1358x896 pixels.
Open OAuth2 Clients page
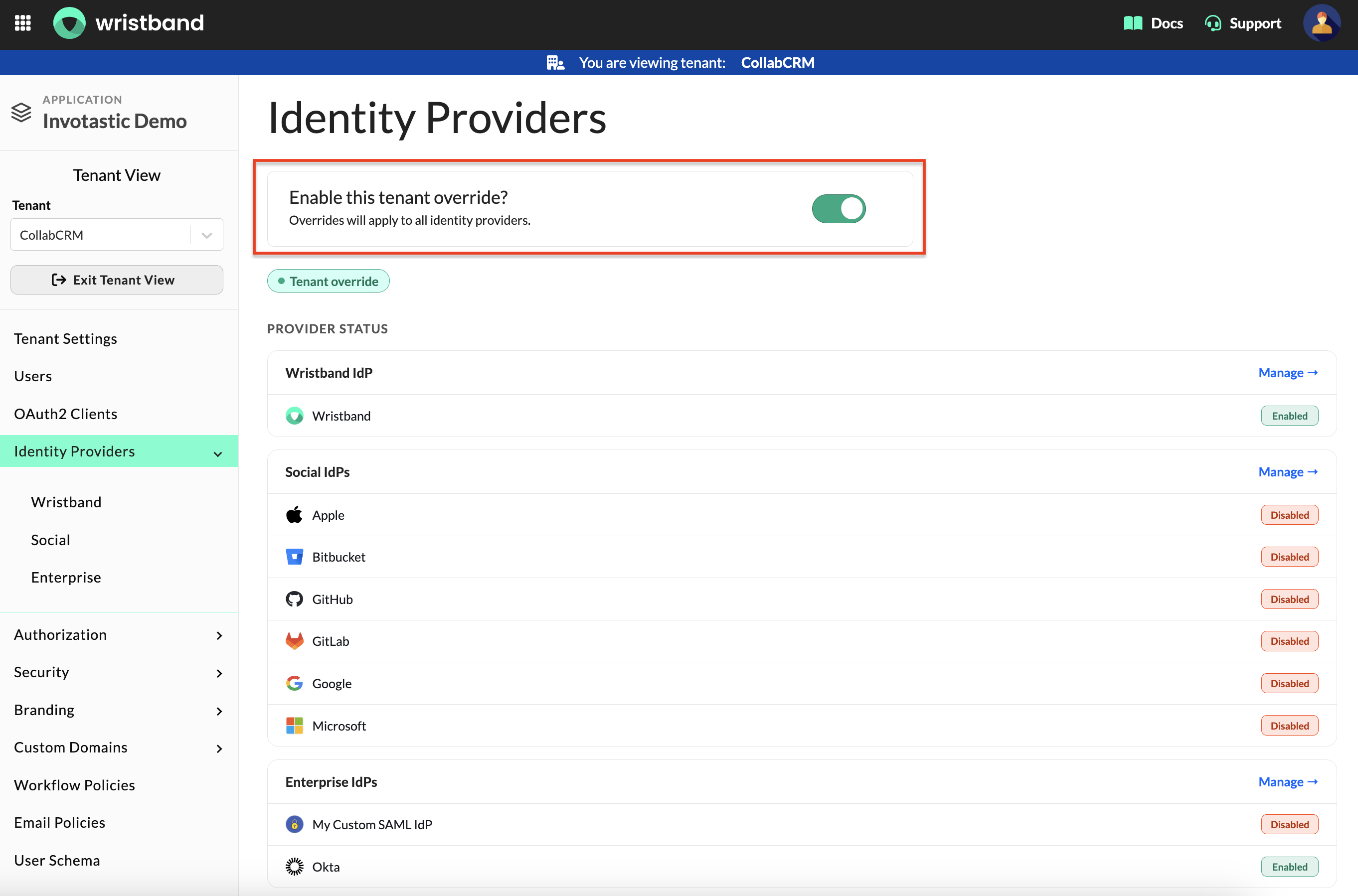[65, 414]
